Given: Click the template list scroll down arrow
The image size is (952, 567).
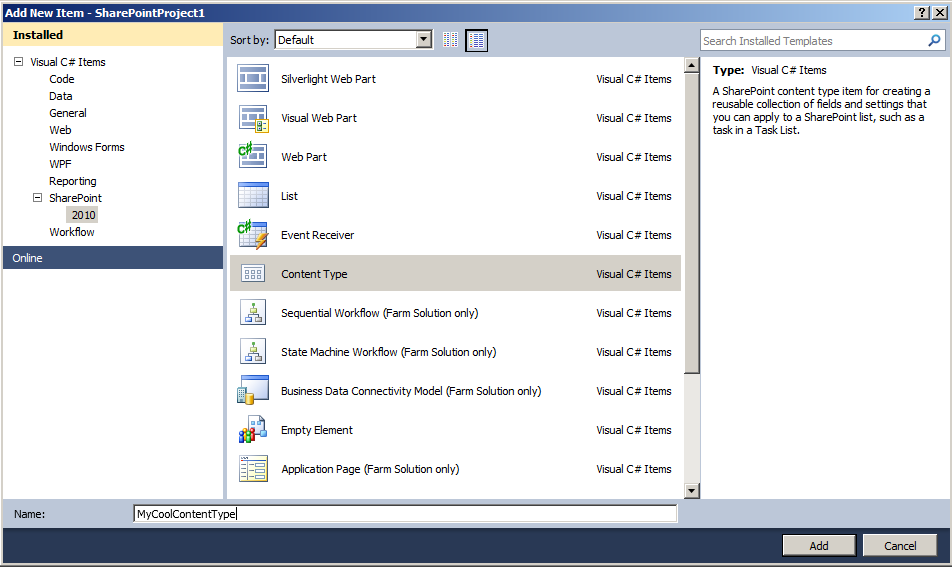Looking at the screenshot, I should [x=692, y=491].
